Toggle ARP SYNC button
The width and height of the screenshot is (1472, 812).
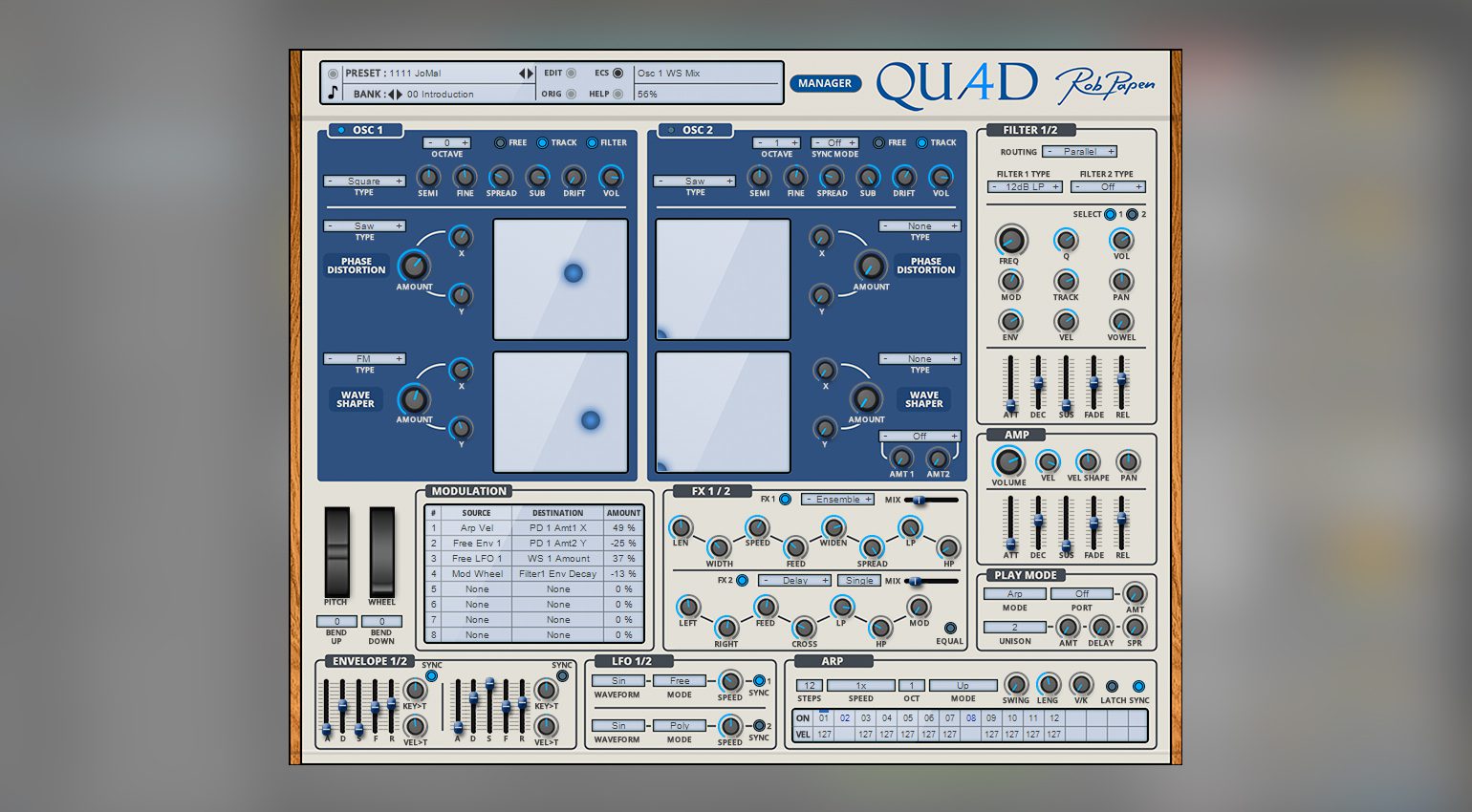[x=1138, y=686]
